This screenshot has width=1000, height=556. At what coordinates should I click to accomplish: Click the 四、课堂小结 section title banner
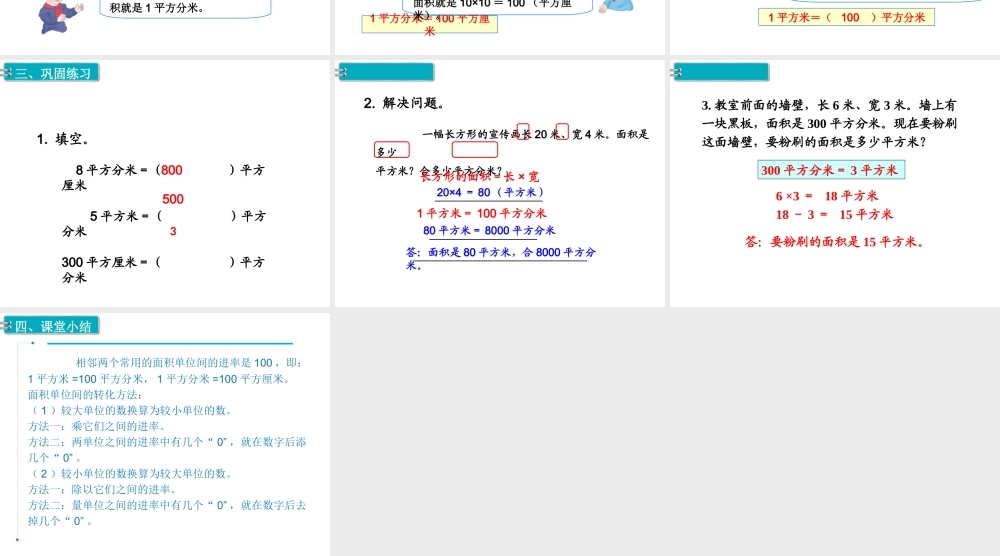click(x=56, y=326)
